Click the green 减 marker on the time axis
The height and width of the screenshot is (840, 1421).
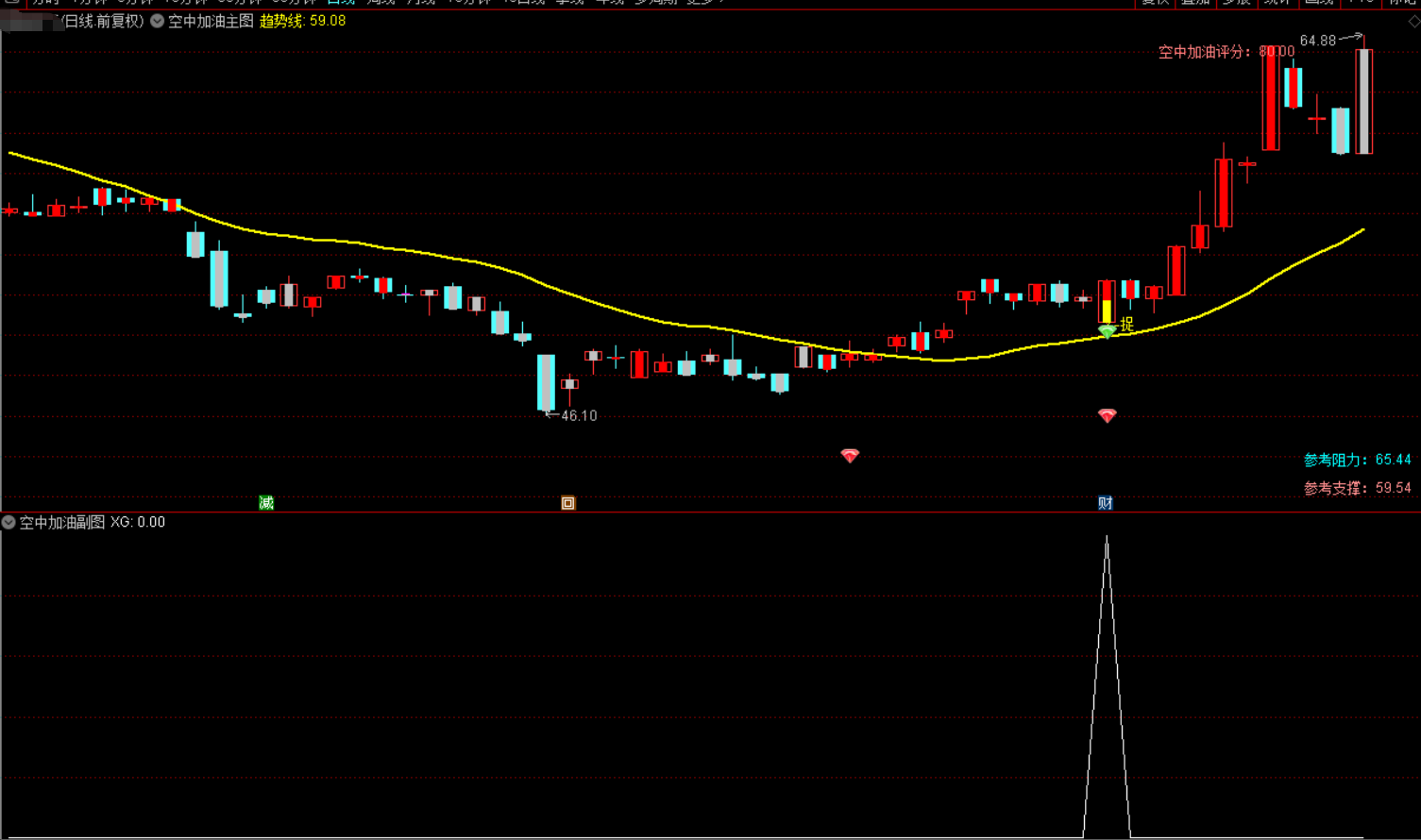[x=266, y=503]
